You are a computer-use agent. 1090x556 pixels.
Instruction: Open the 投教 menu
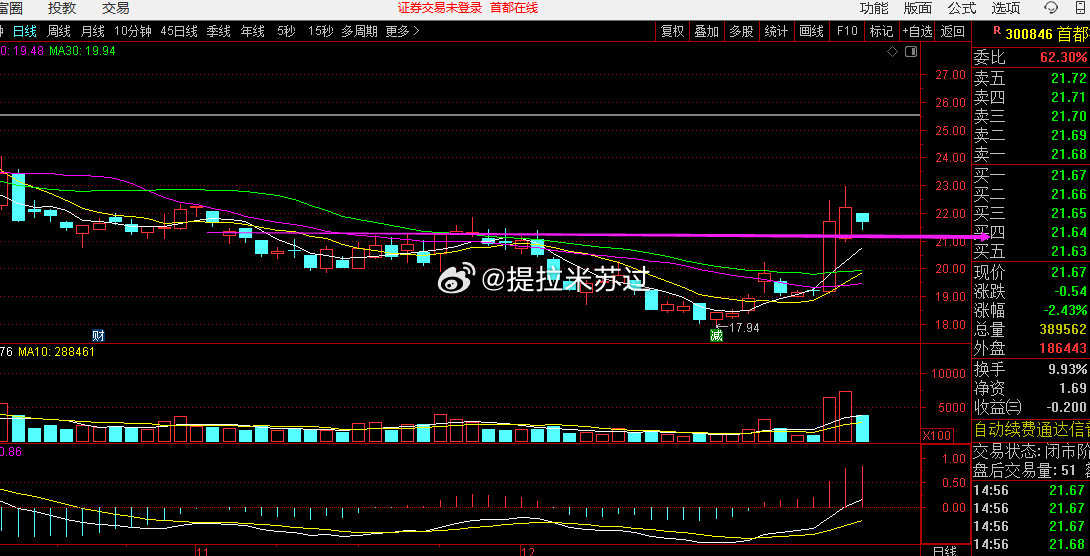coord(62,8)
